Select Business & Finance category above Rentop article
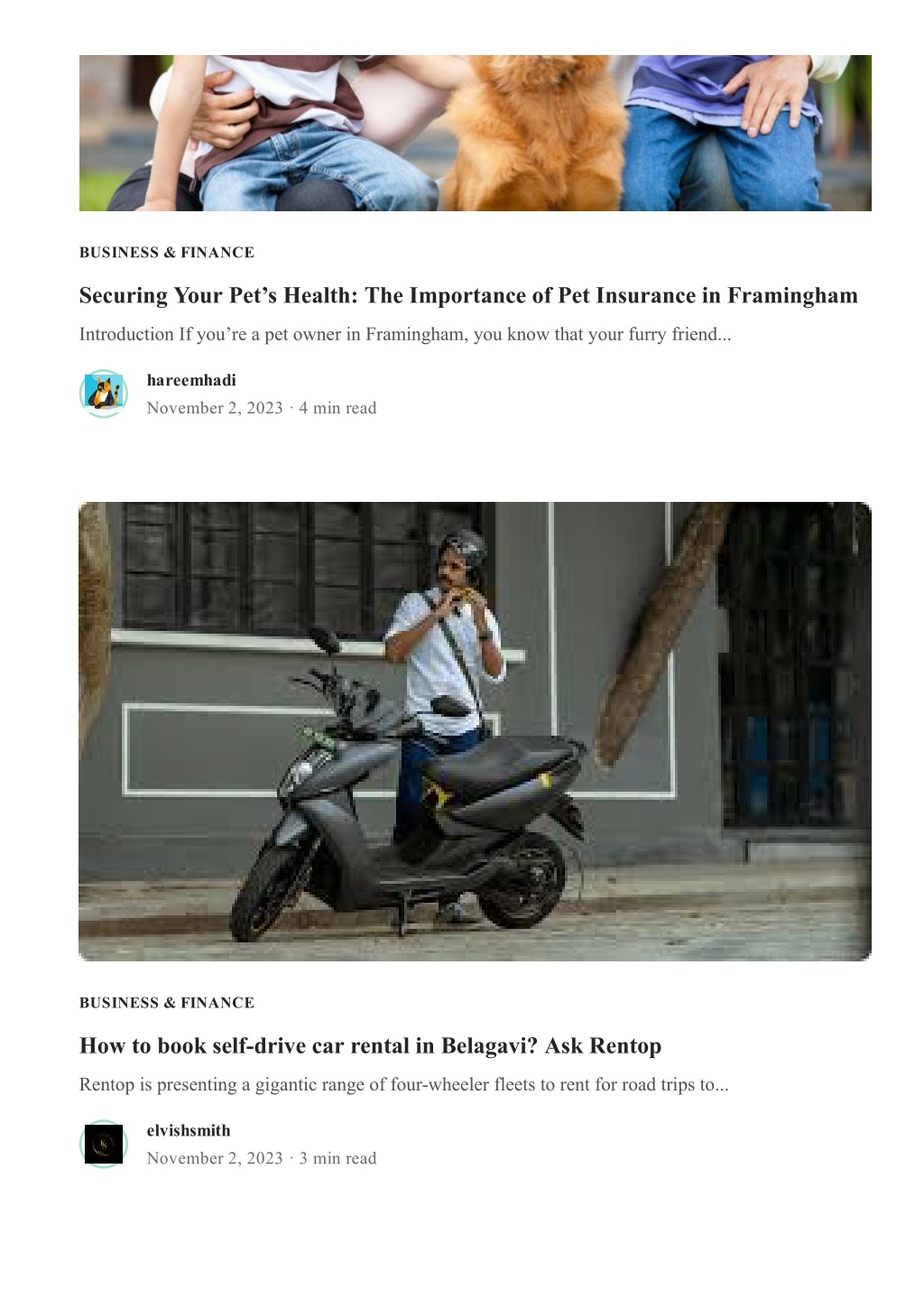 pos(167,1003)
